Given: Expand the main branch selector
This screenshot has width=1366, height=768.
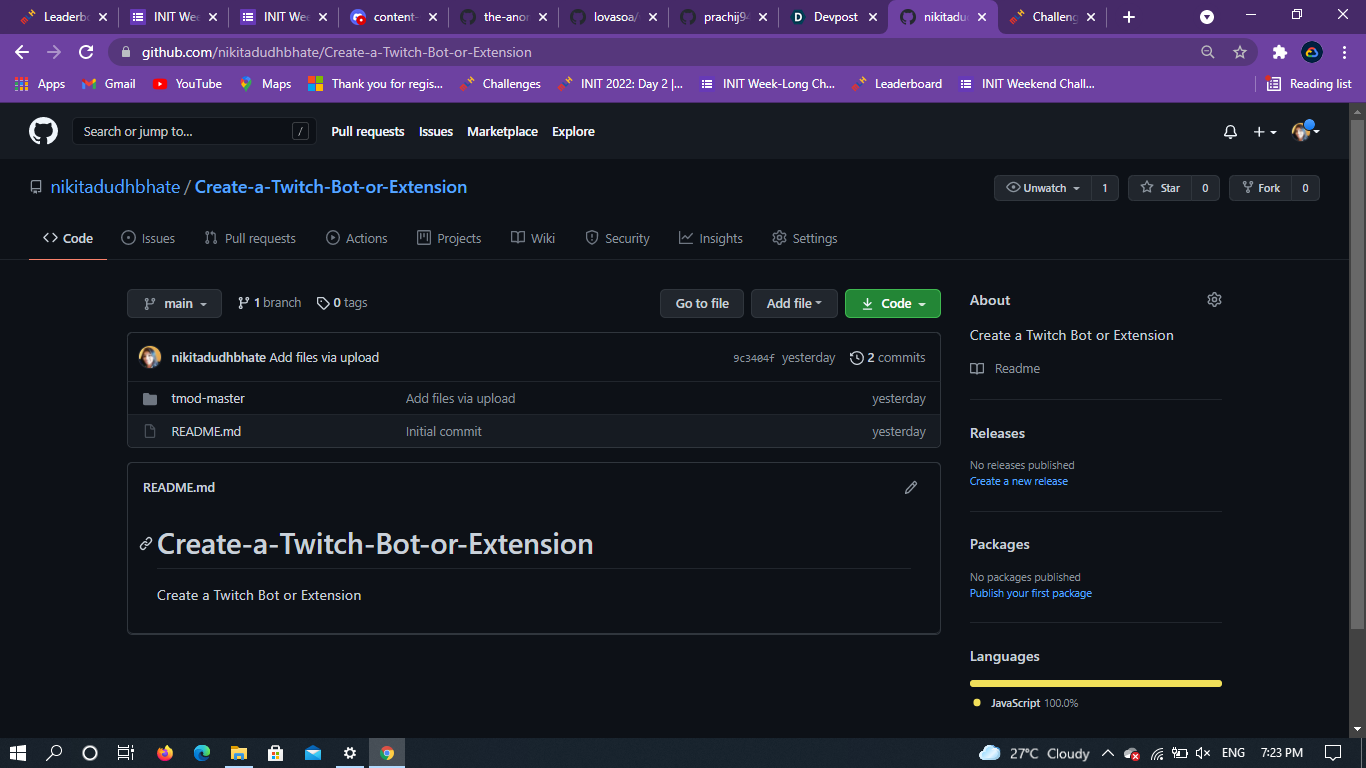Looking at the screenshot, I should click(x=174, y=303).
